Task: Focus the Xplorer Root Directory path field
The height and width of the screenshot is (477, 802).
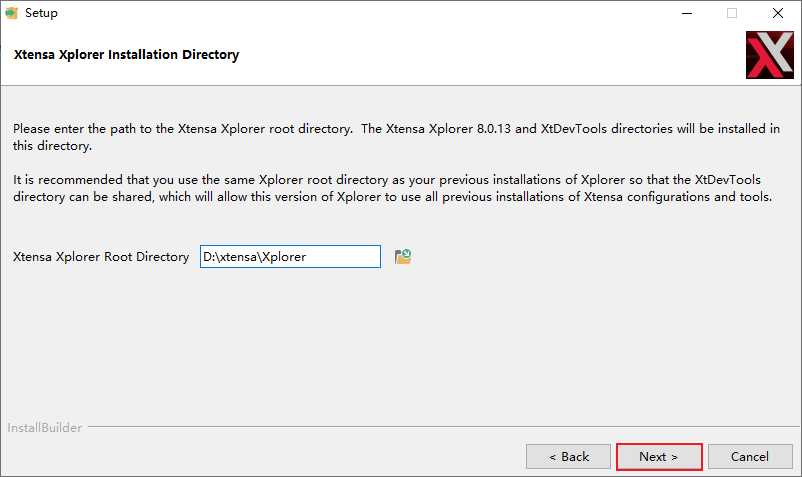Action: [290, 256]
